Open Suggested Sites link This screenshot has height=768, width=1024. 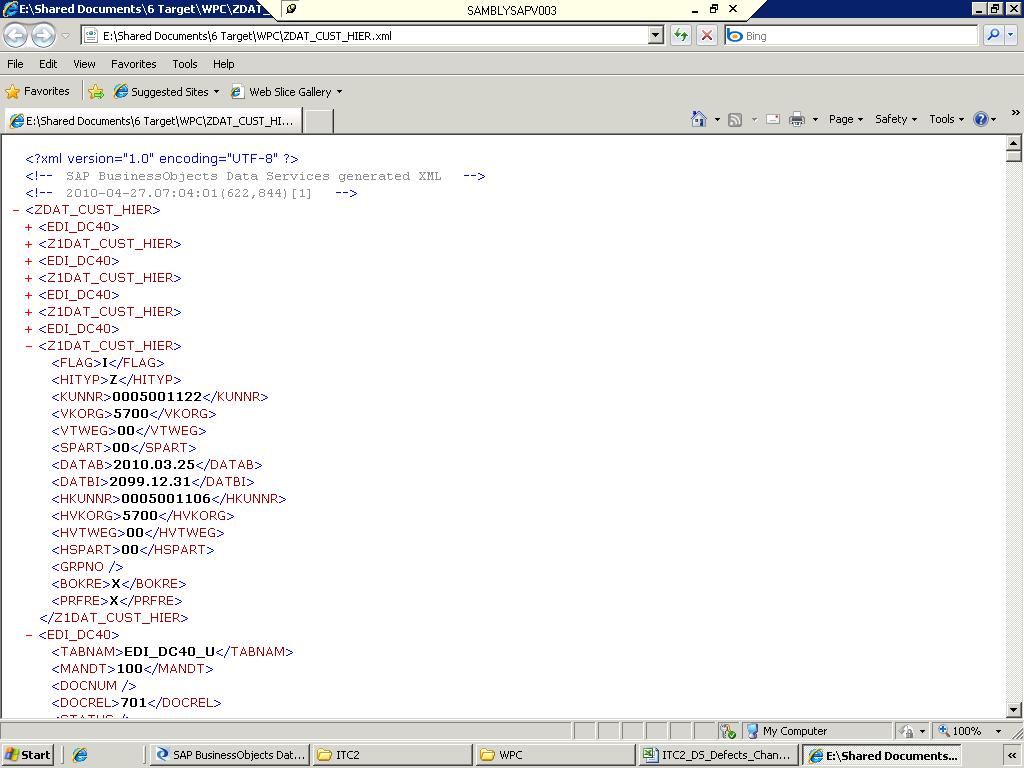[x=167, y=91]
